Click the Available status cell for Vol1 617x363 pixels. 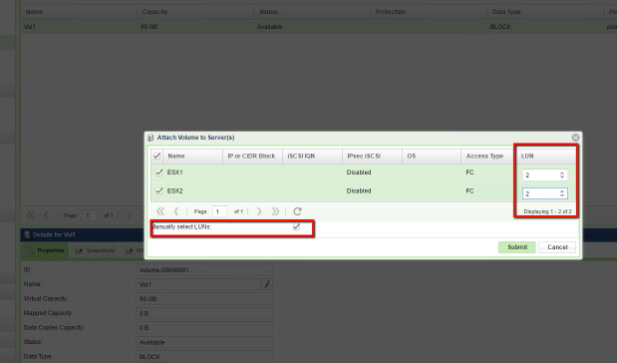(270, 27)
